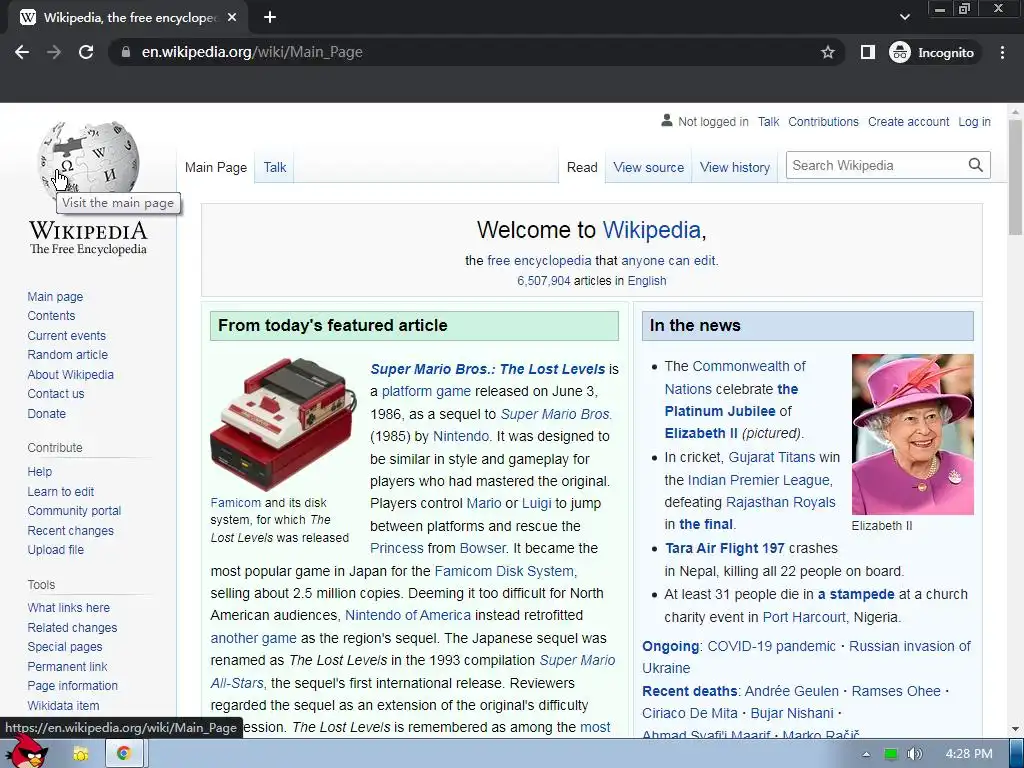The image size is (1024, 768).
Task: Open Super Mario Bros.: The Lost Levels article
Action: [x=487, y=369]
